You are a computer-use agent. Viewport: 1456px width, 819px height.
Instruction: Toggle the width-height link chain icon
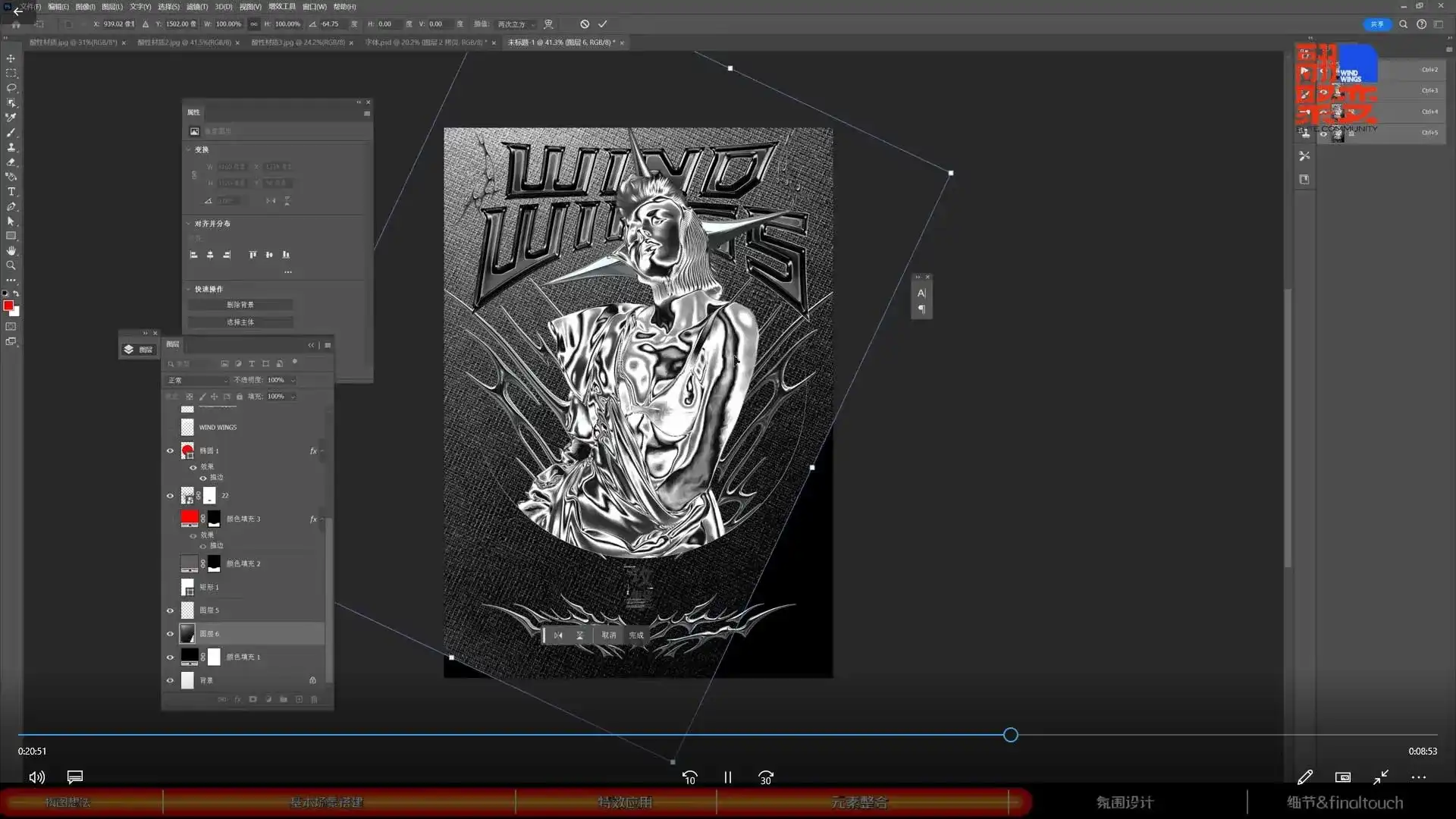(254, 24)
